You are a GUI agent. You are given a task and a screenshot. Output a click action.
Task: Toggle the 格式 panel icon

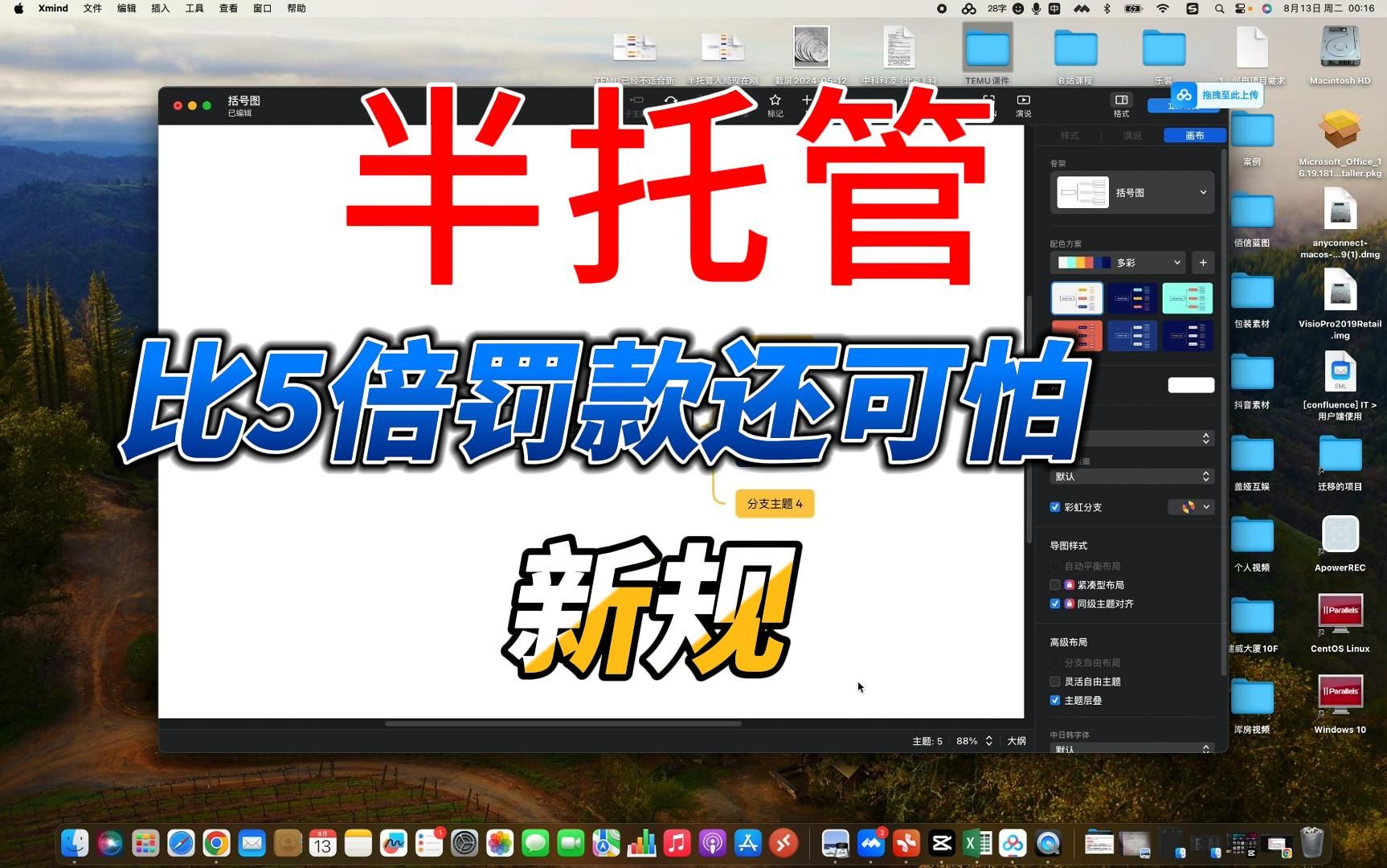1121,100
